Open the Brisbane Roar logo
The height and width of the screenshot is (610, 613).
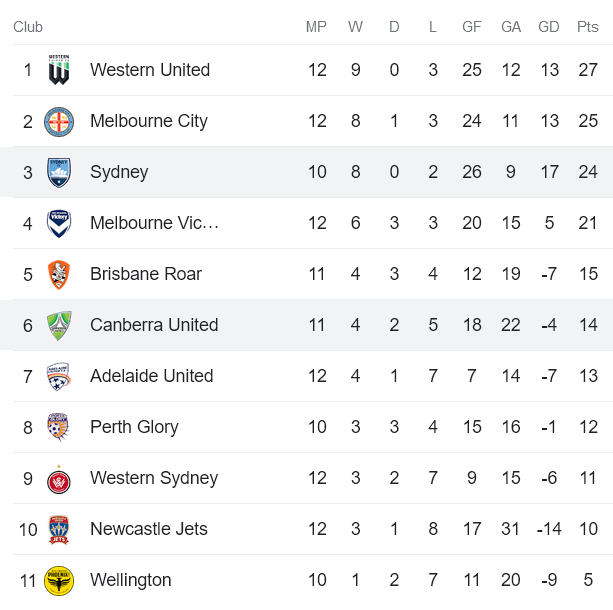(59, 274)
